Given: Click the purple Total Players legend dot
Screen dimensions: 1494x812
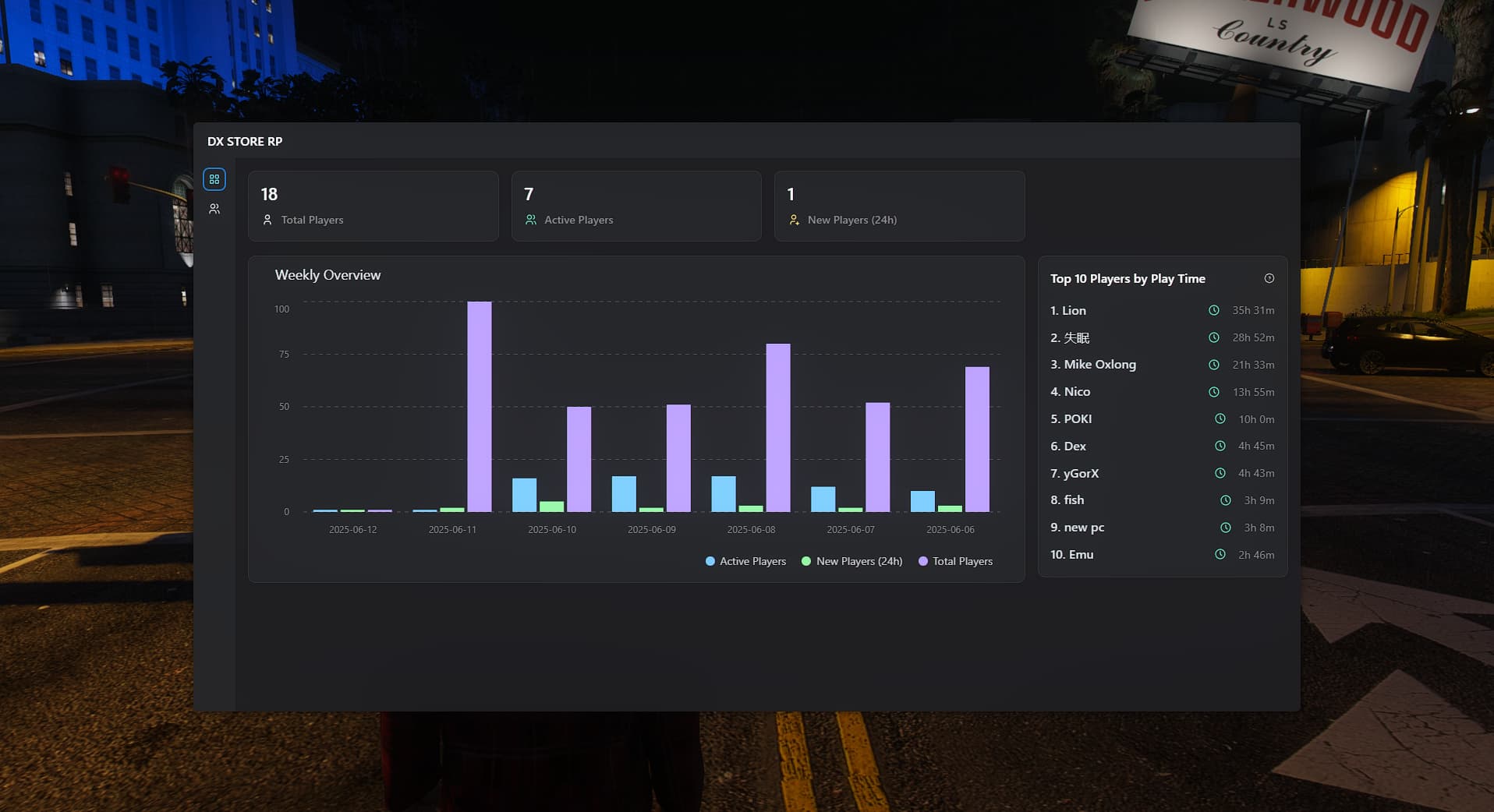Looking at the screenshot, I should coord(923,561).
